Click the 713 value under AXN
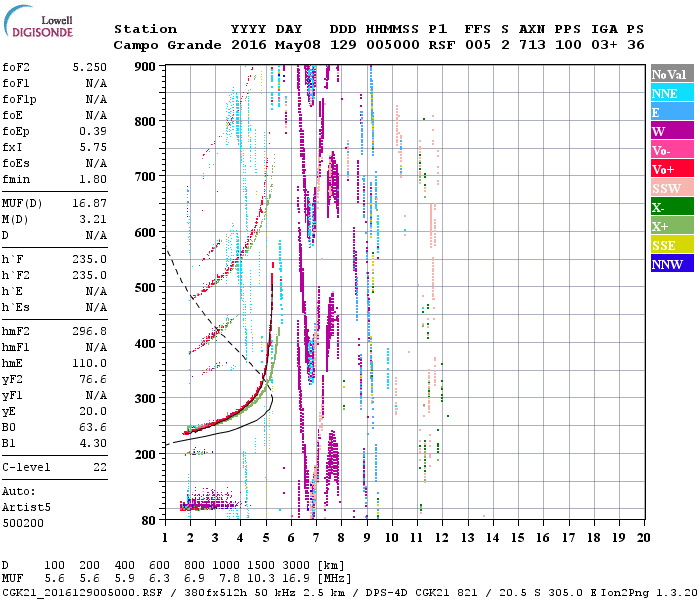700x600 pixels. (532, 45)
